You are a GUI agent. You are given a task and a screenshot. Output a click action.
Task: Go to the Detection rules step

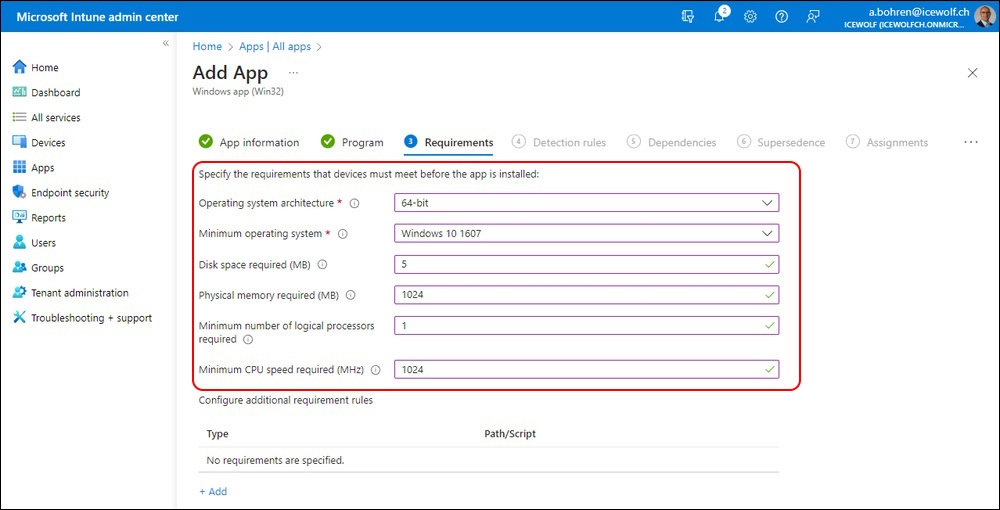(559, 142)
